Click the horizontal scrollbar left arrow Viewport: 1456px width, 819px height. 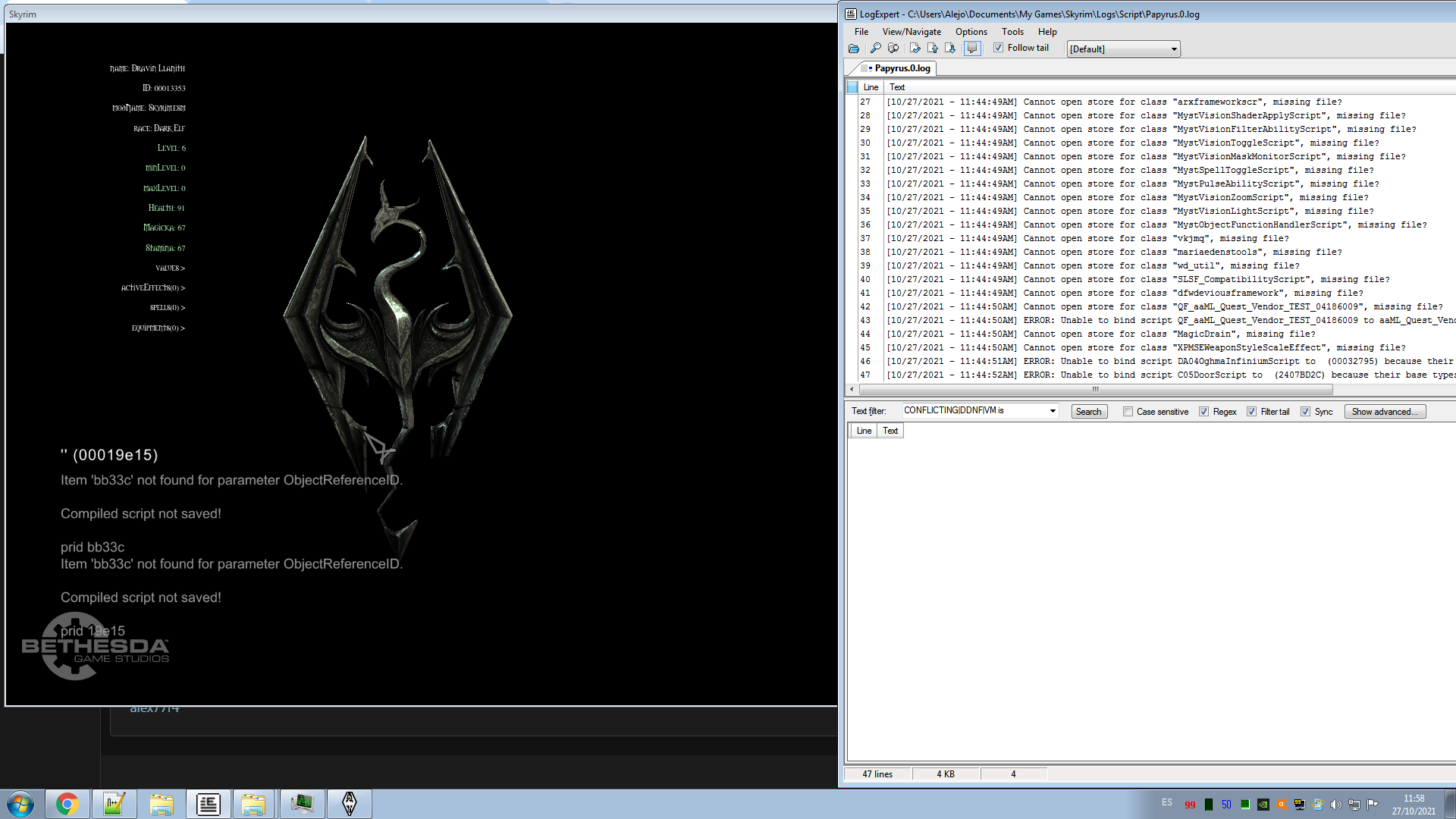pyautogui.click(x=852, y=390)
